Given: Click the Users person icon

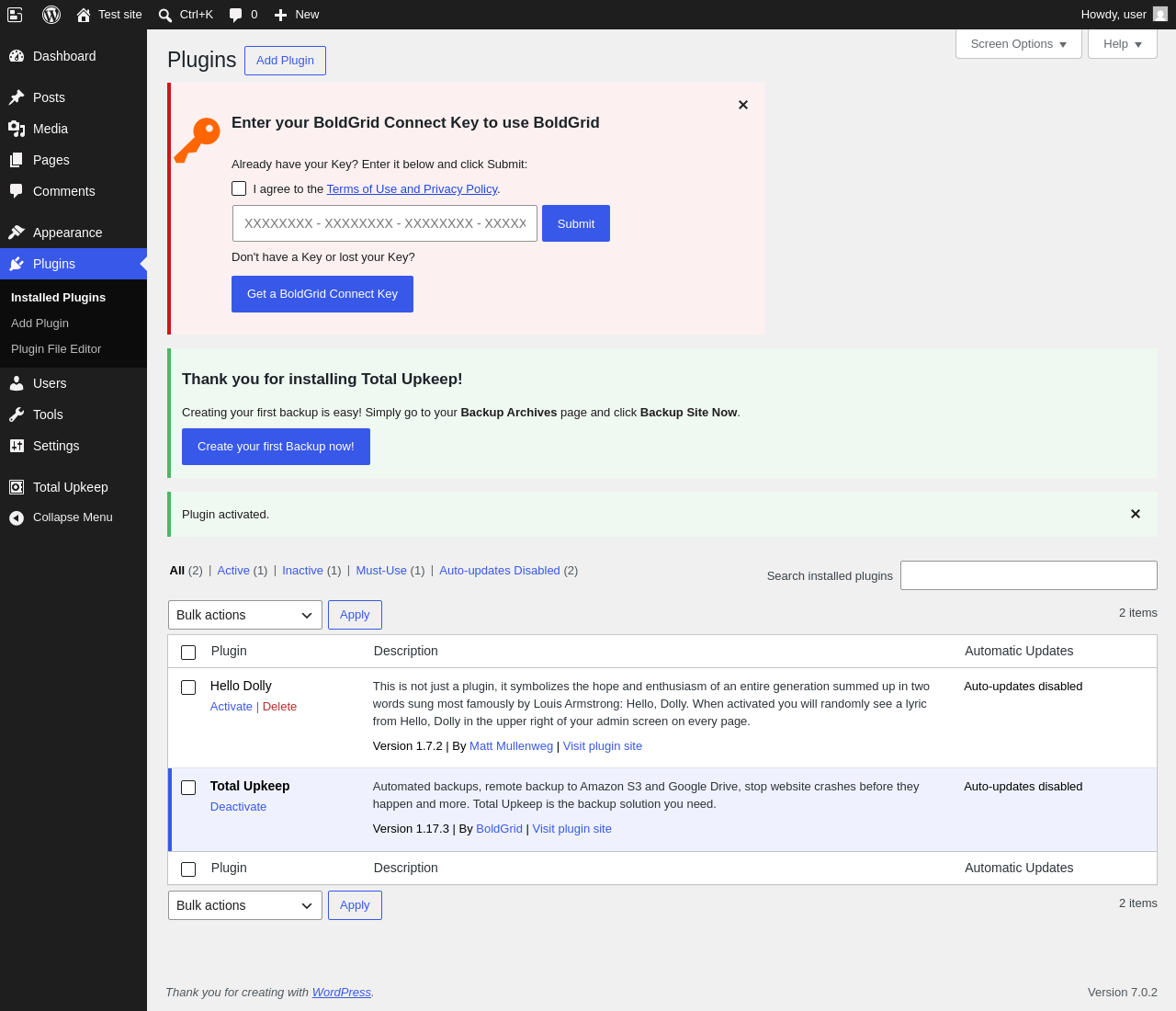Looking at the screenshot, I should click(x=17, y=383).
